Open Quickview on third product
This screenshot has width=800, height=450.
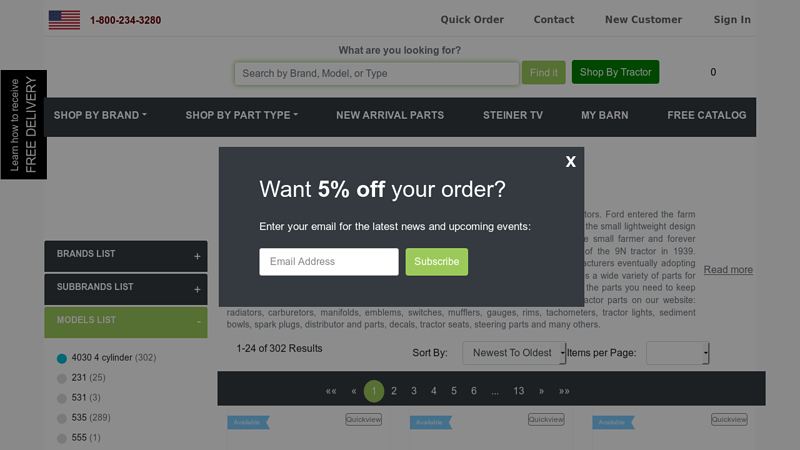[x=729, y=419]
